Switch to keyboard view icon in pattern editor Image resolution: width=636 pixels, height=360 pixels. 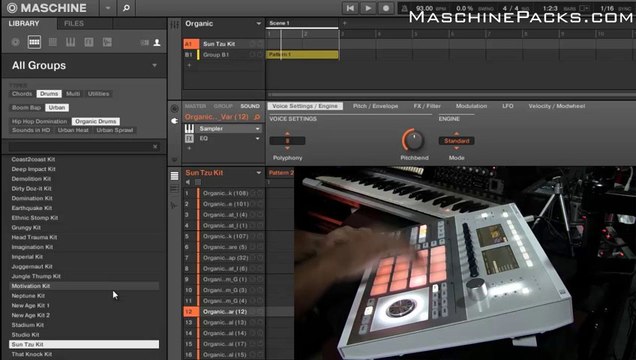coord(174,189)
